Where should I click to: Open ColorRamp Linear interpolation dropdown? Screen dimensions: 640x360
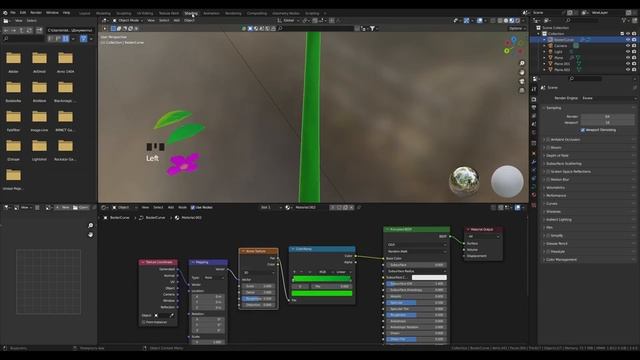coord(342,272)
